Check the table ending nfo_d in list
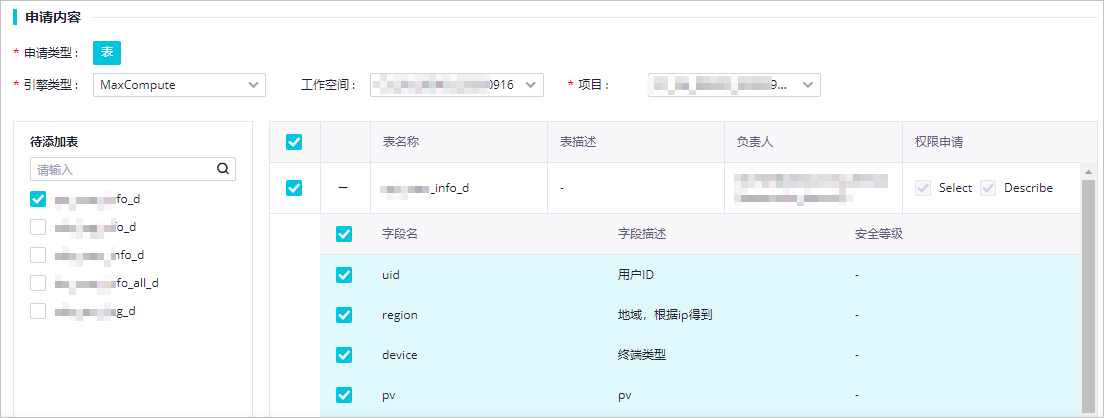Screen dimensions: 1104x418 pyautogui.click(x=38, y=255)
